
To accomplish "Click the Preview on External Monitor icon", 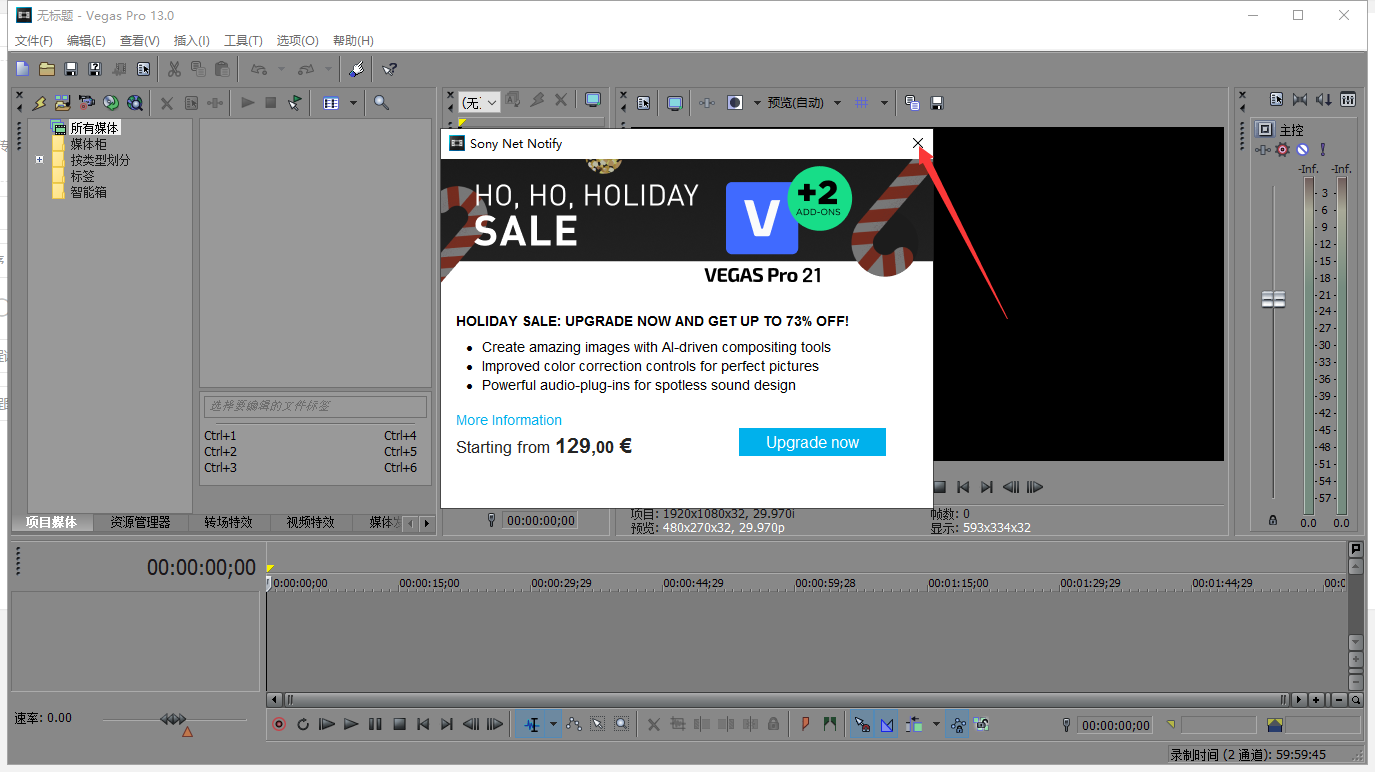I will tap(675, 102).
